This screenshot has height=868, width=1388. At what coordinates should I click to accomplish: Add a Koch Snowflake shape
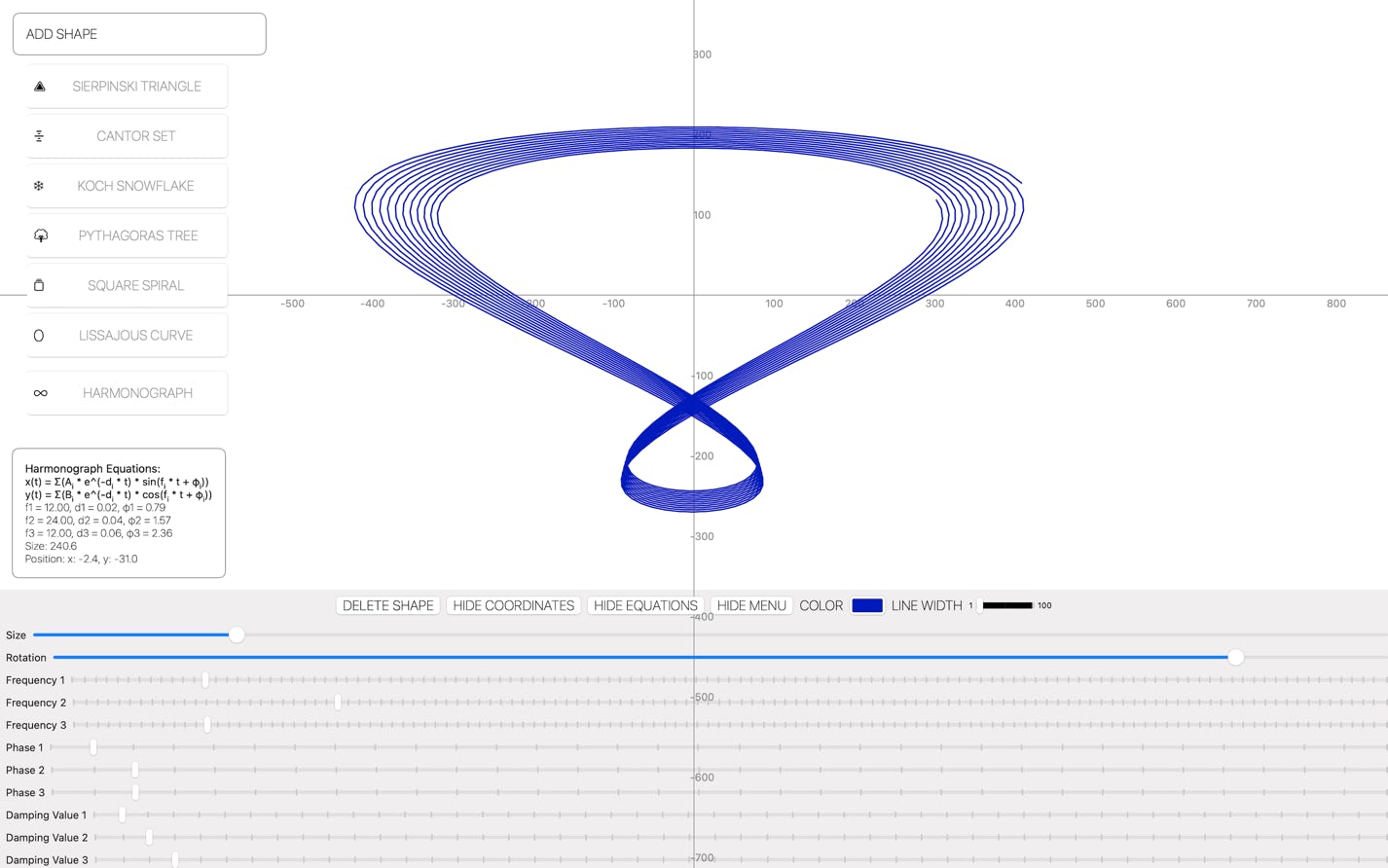click(135, 186)
